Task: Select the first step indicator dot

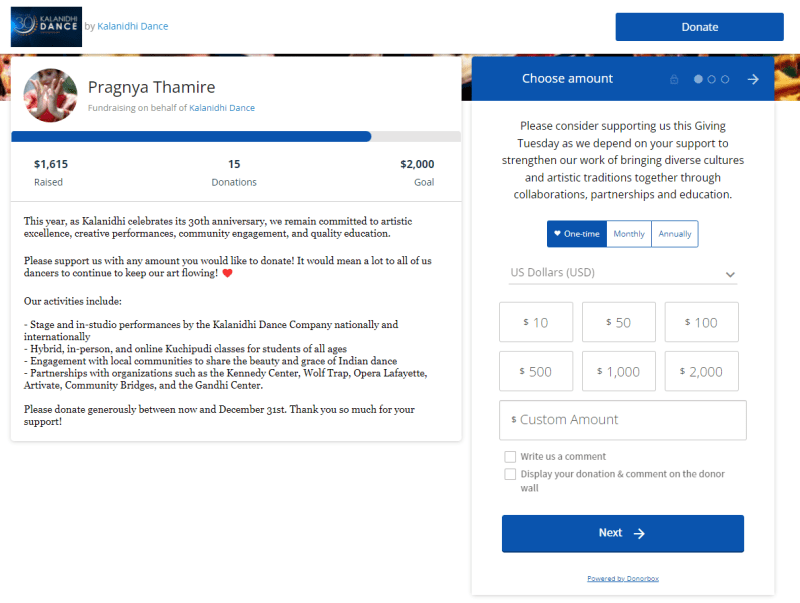Action: [698, 79]
